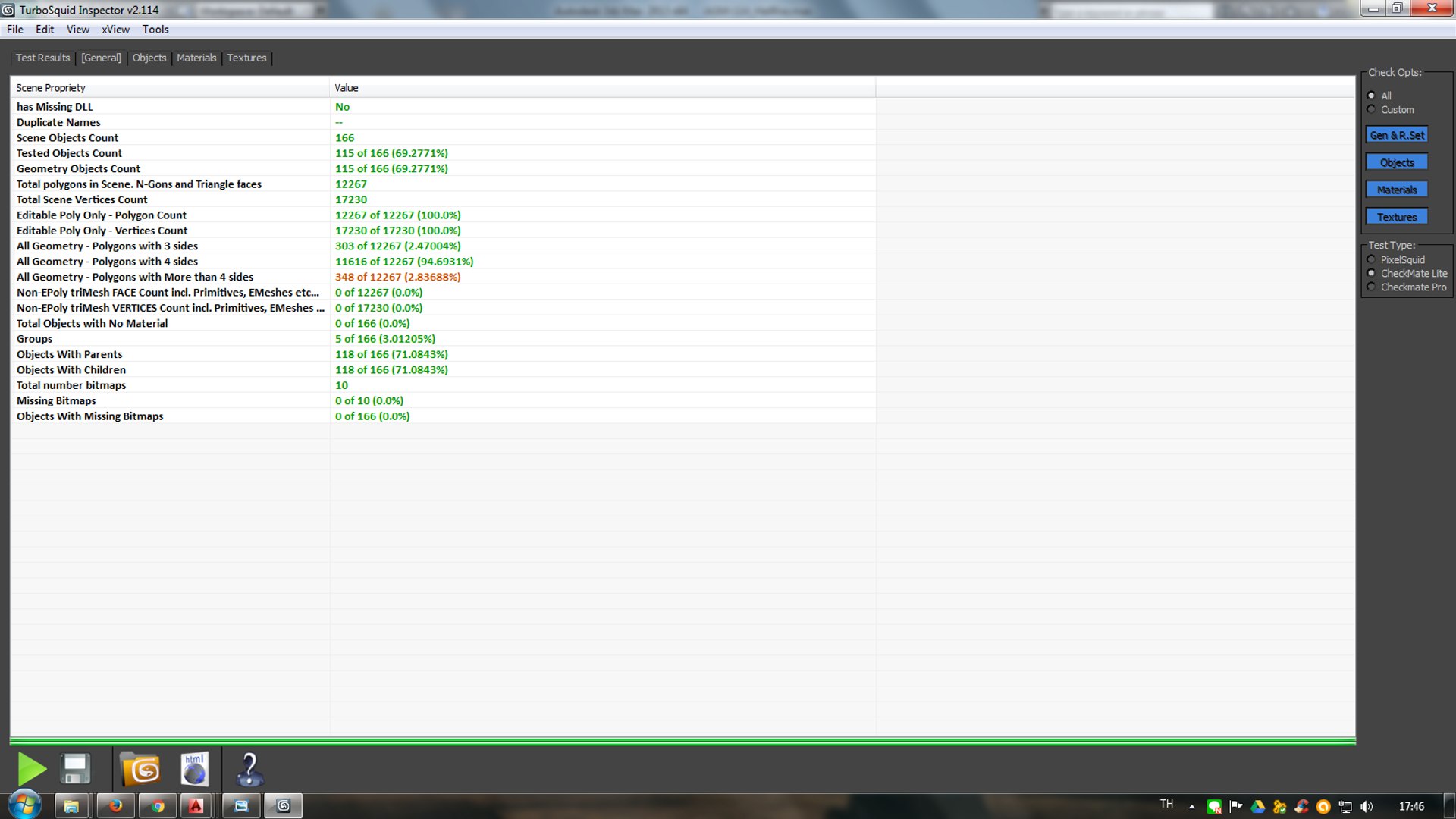This screenshot has height=819, width=1456.
Task: Click the blue Textures check button
Action: click(x=1397, y=217)
